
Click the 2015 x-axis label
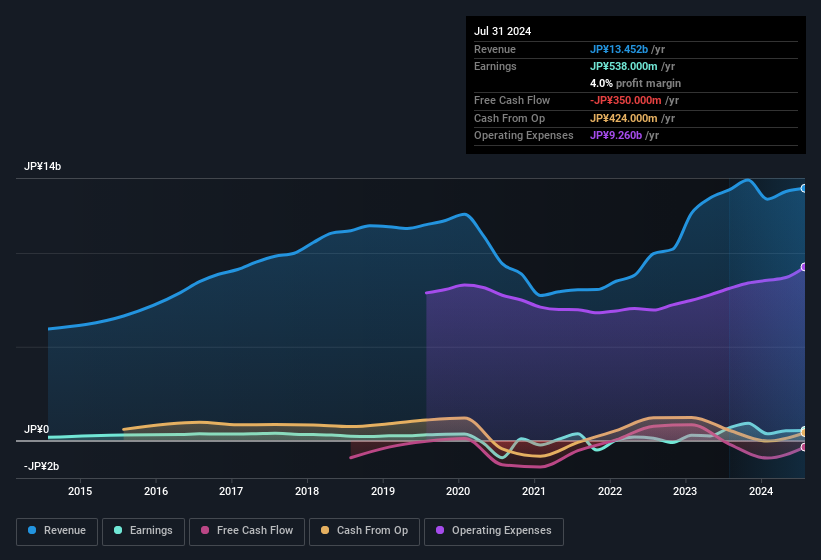80,491
